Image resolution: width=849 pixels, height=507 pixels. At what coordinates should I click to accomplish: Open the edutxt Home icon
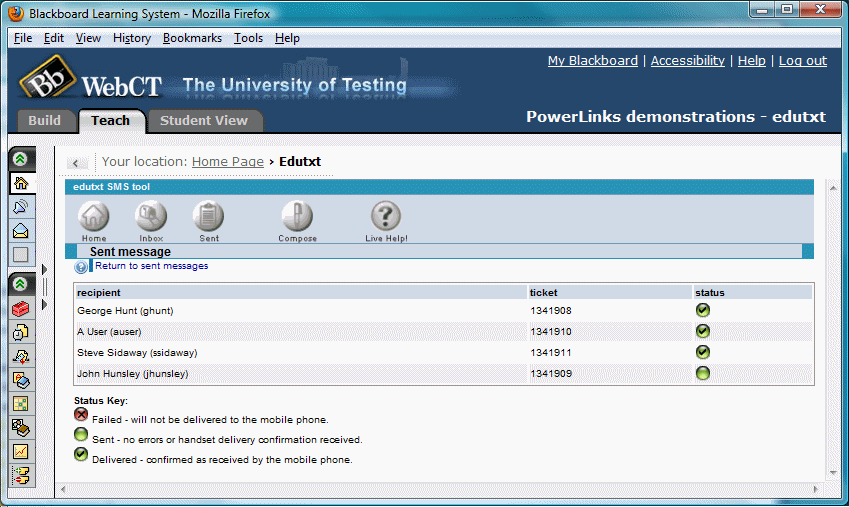click(x=94, y=216)
